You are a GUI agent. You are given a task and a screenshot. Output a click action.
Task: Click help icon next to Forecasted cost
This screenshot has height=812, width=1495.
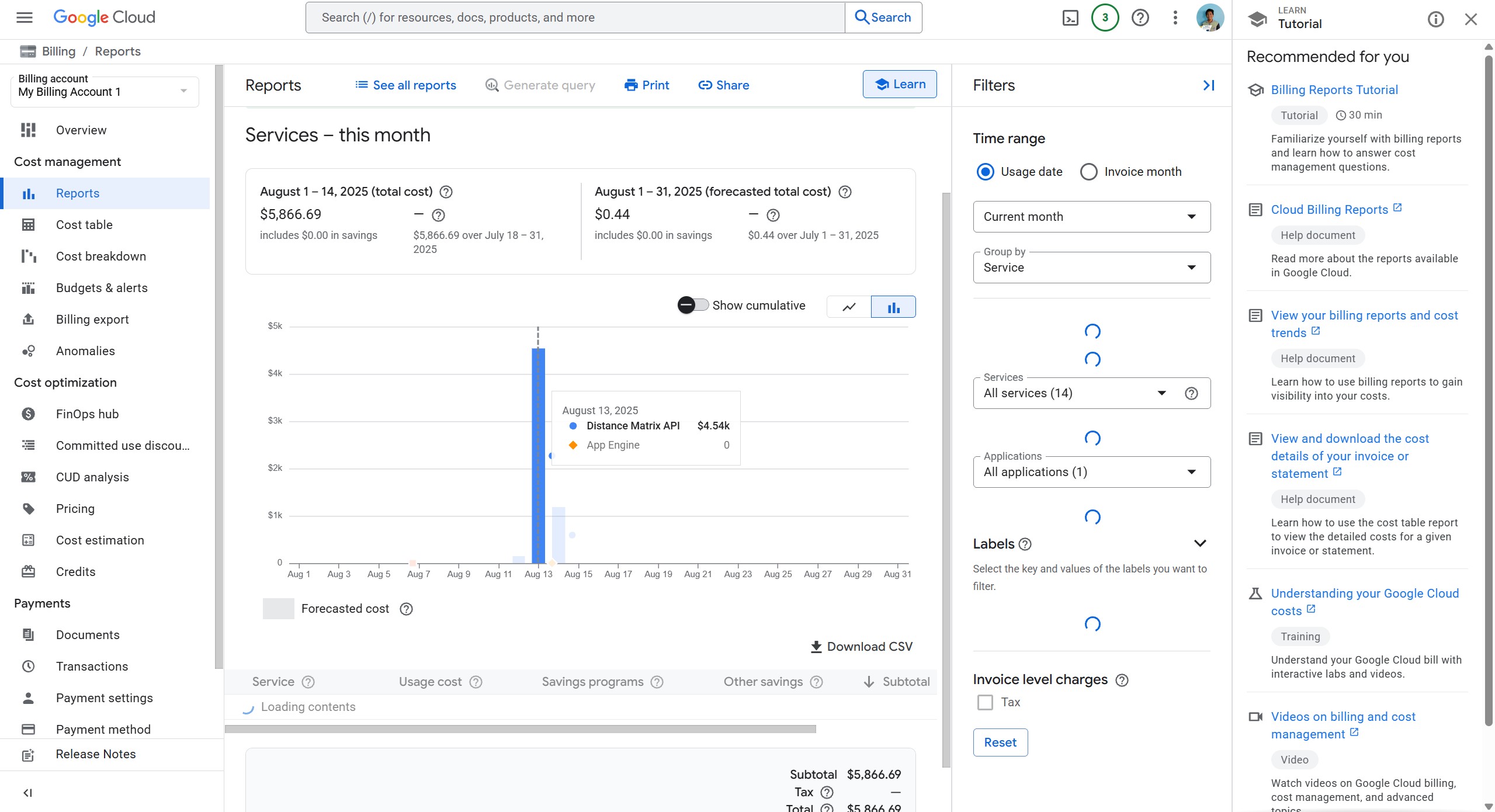406,609
